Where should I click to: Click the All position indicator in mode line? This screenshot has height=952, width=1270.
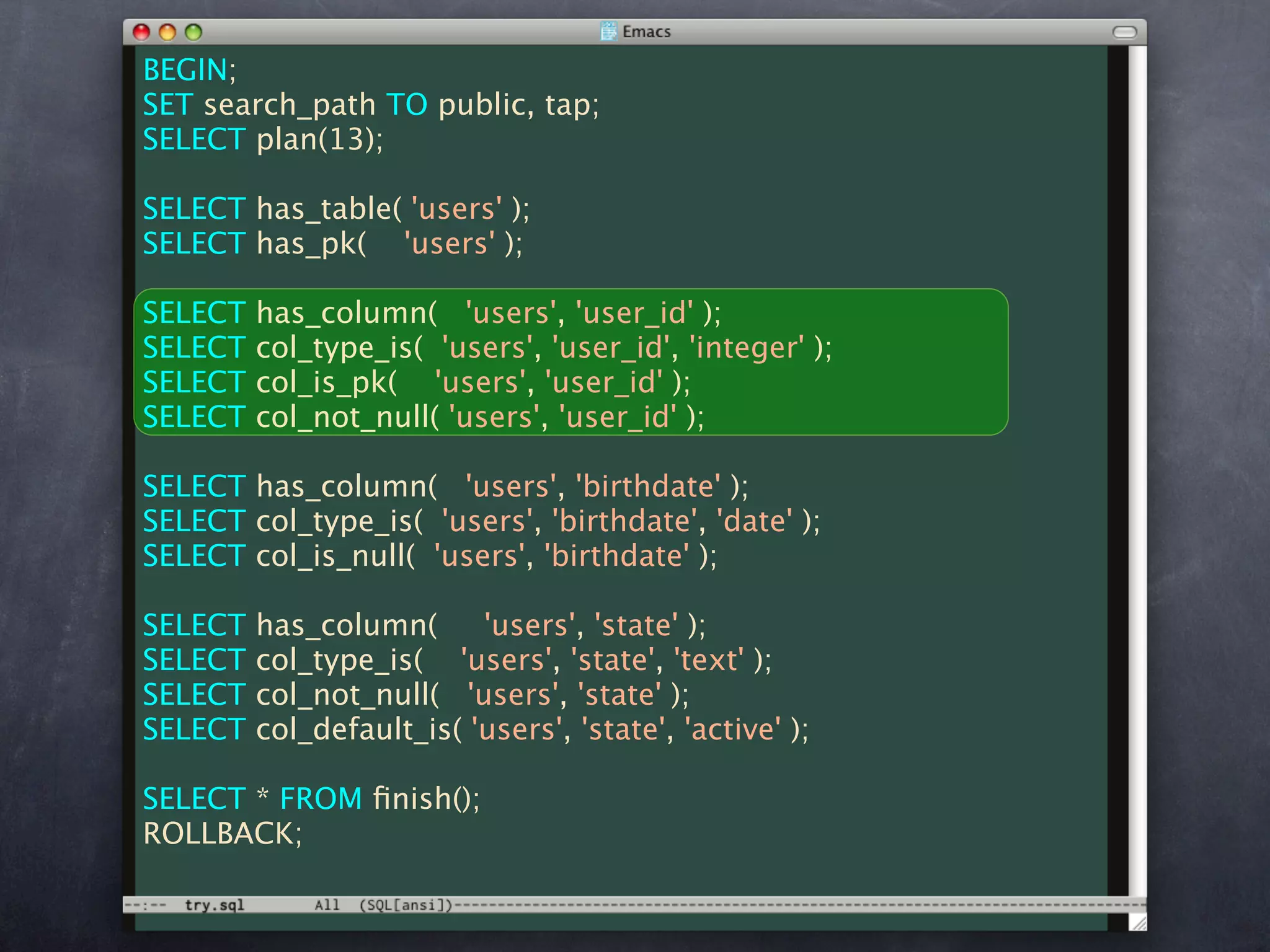pos(327,905)
